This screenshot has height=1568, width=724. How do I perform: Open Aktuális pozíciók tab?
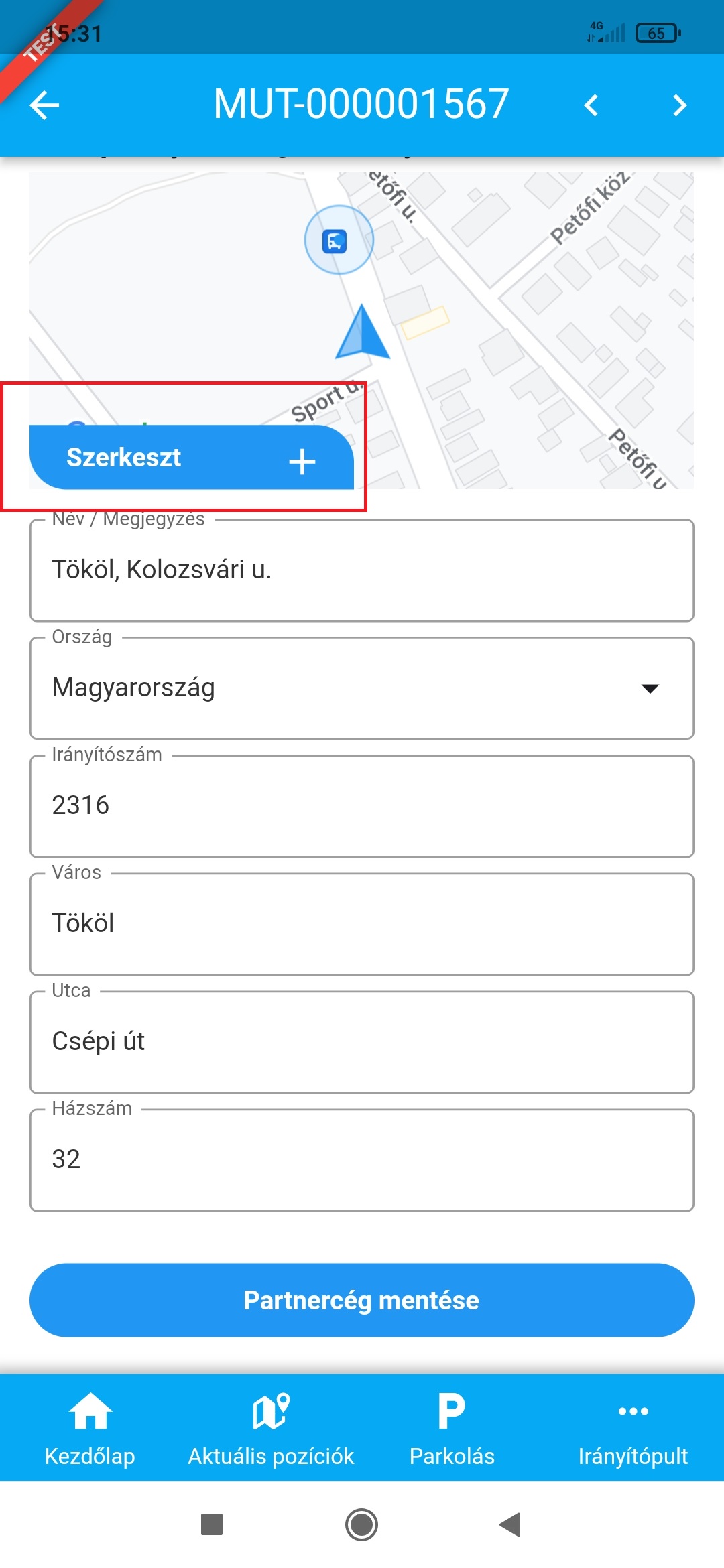pyautogui.click(x=271, y=1427)
